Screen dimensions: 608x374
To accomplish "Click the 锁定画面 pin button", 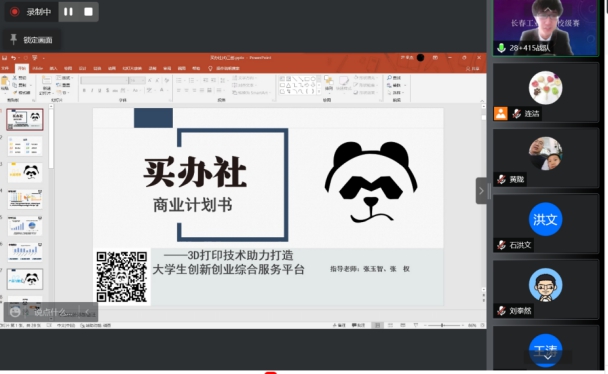I will tap(31, 40).
